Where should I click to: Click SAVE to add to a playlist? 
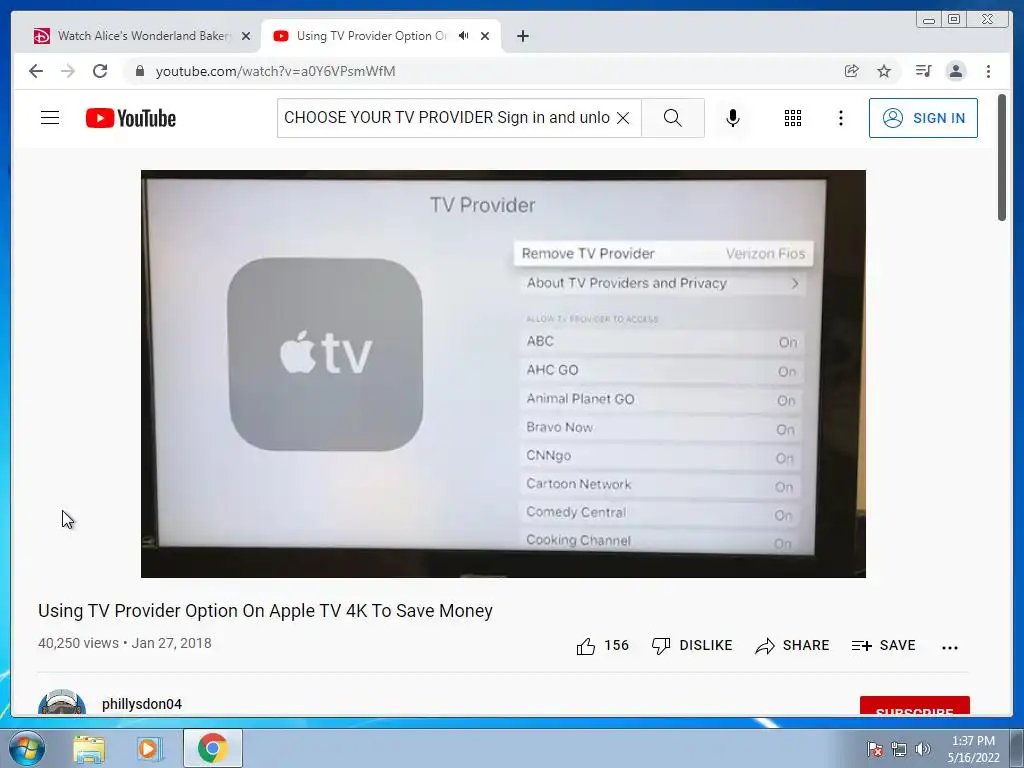pyautogui.click(x=884, y=646)
